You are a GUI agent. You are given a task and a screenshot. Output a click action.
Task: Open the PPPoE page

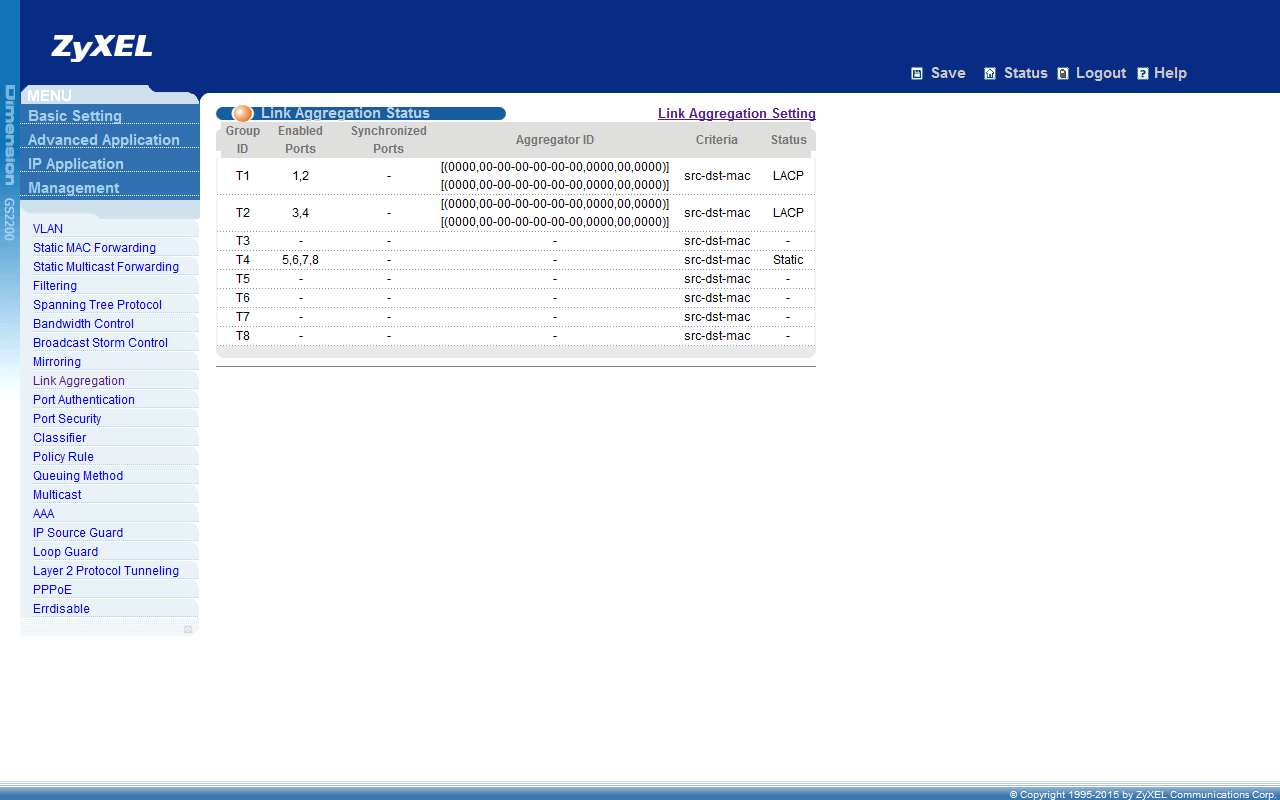(x=52, y=590)
